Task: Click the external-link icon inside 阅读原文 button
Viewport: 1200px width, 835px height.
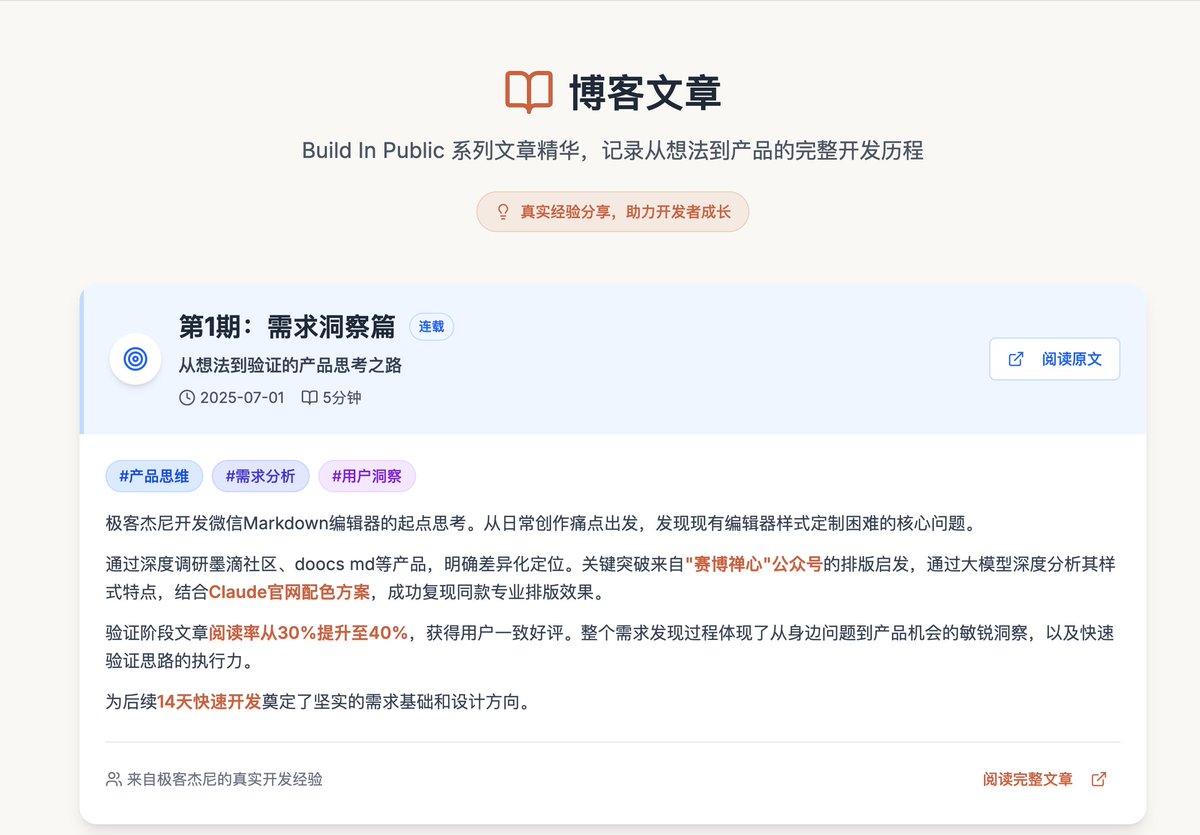Action: (x=1016, y=359)
